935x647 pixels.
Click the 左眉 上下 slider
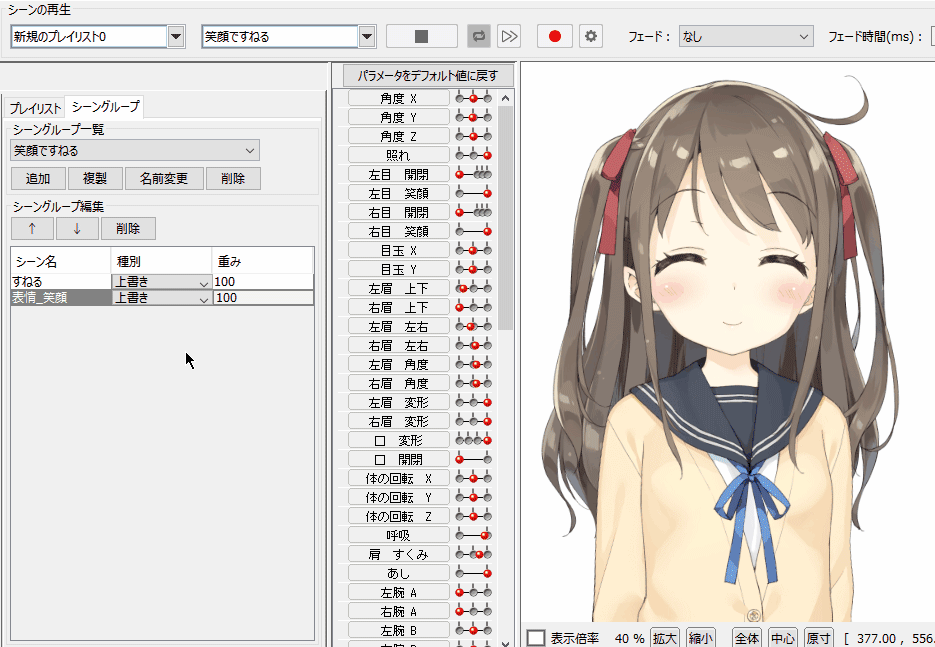click(473, 289)
